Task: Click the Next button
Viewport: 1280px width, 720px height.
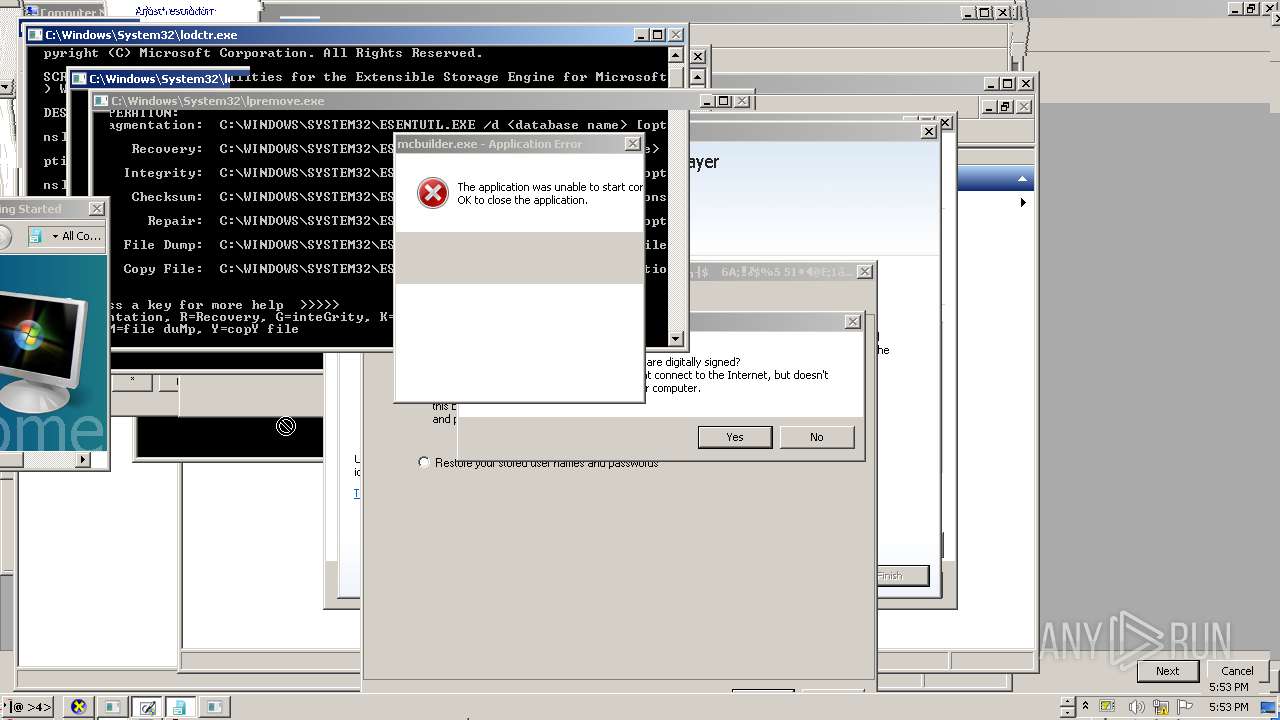Action: [x=1167, y=671]
